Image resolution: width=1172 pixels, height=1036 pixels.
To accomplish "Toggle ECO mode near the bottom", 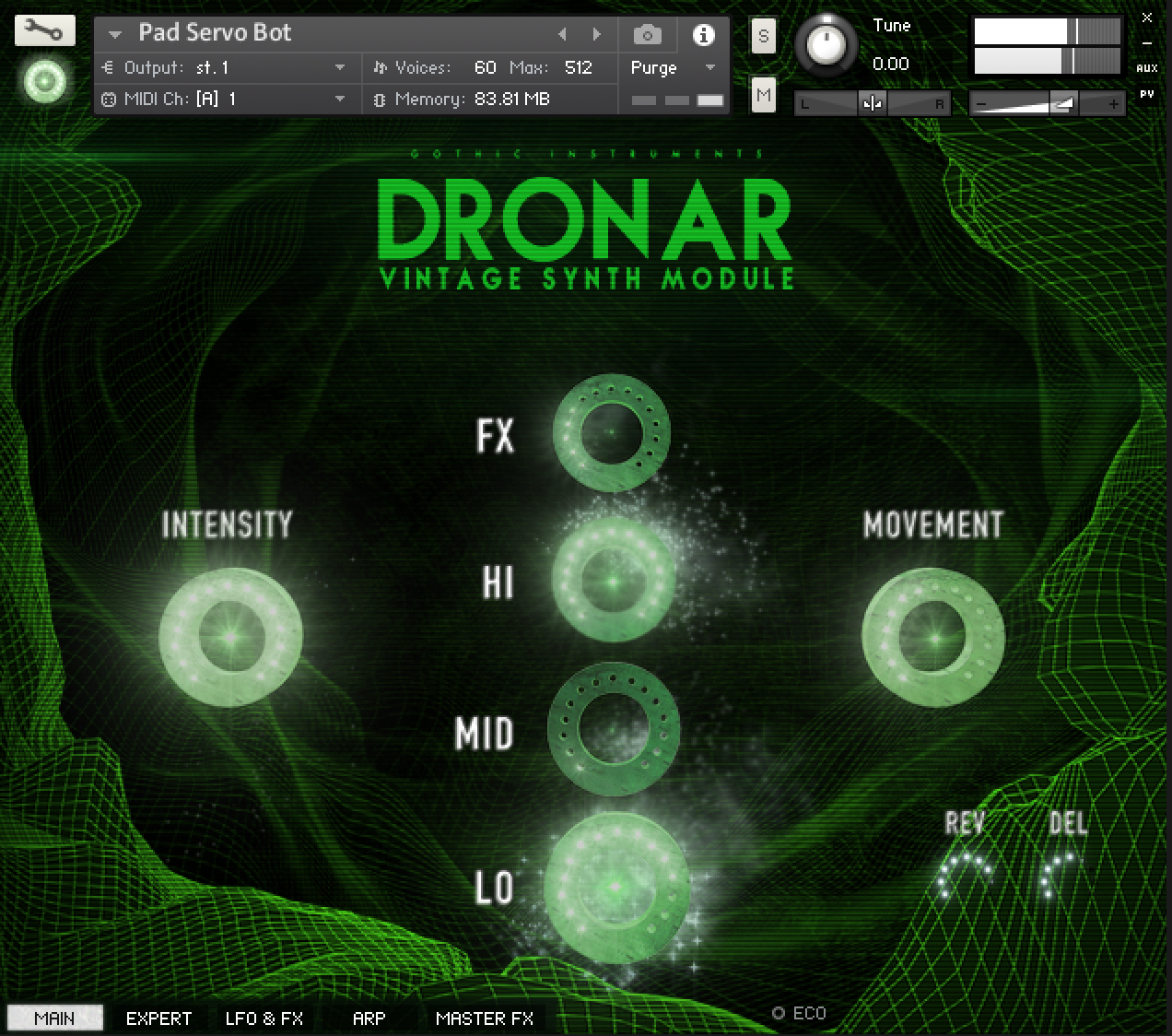I will pos(780,1012).
